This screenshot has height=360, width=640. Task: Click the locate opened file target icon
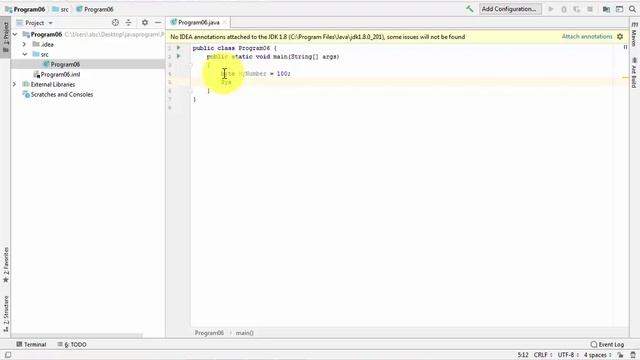[x=116, y=23]
